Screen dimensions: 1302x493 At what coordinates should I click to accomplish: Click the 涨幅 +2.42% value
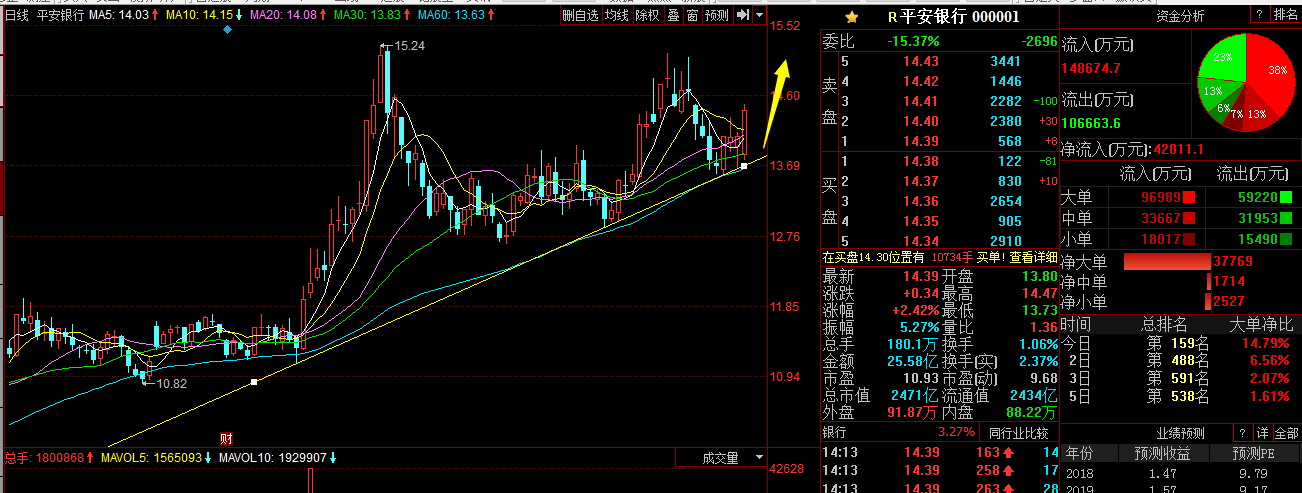click(x=916, y=310)
